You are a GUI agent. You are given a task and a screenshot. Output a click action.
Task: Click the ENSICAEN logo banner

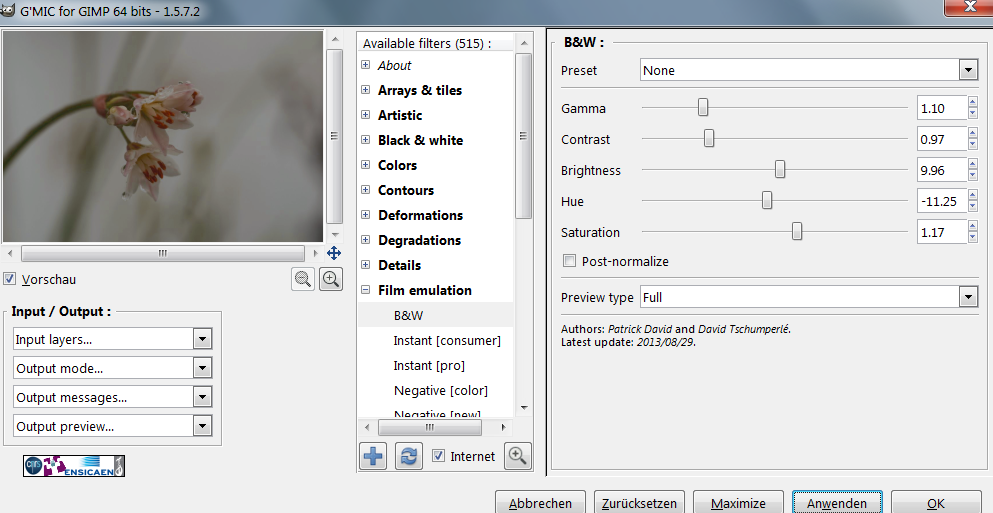(x=74, y=466)
